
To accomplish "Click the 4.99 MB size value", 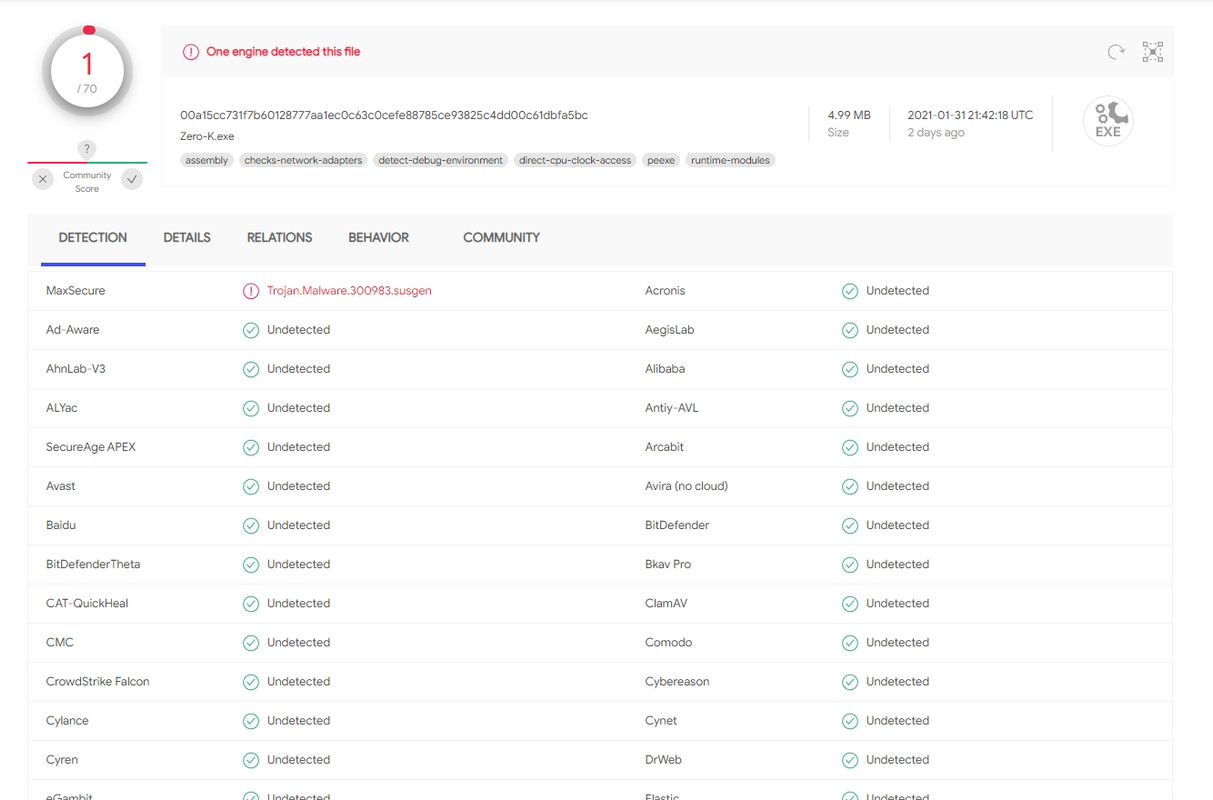I will [849, 115].
